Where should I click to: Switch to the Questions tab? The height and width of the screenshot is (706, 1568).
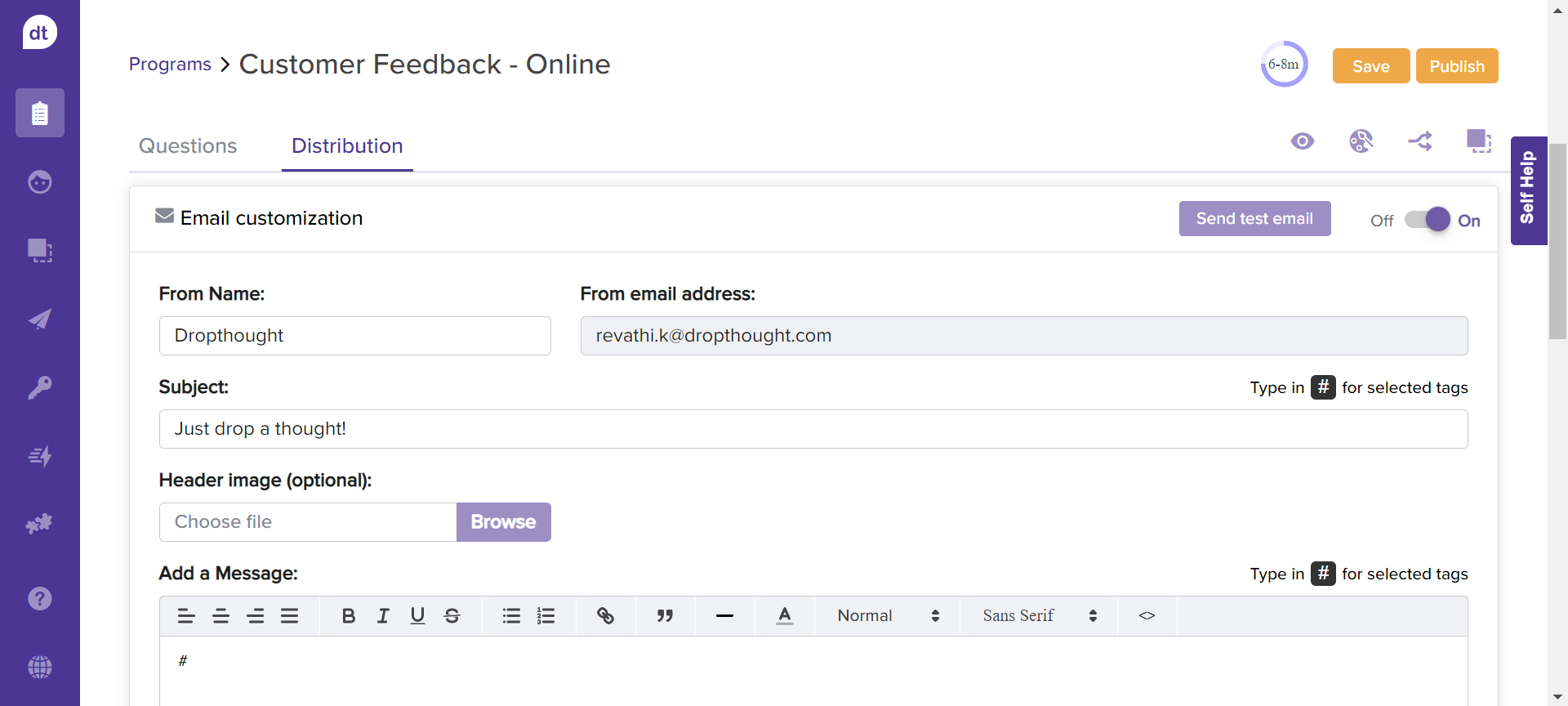coord(188,145)
